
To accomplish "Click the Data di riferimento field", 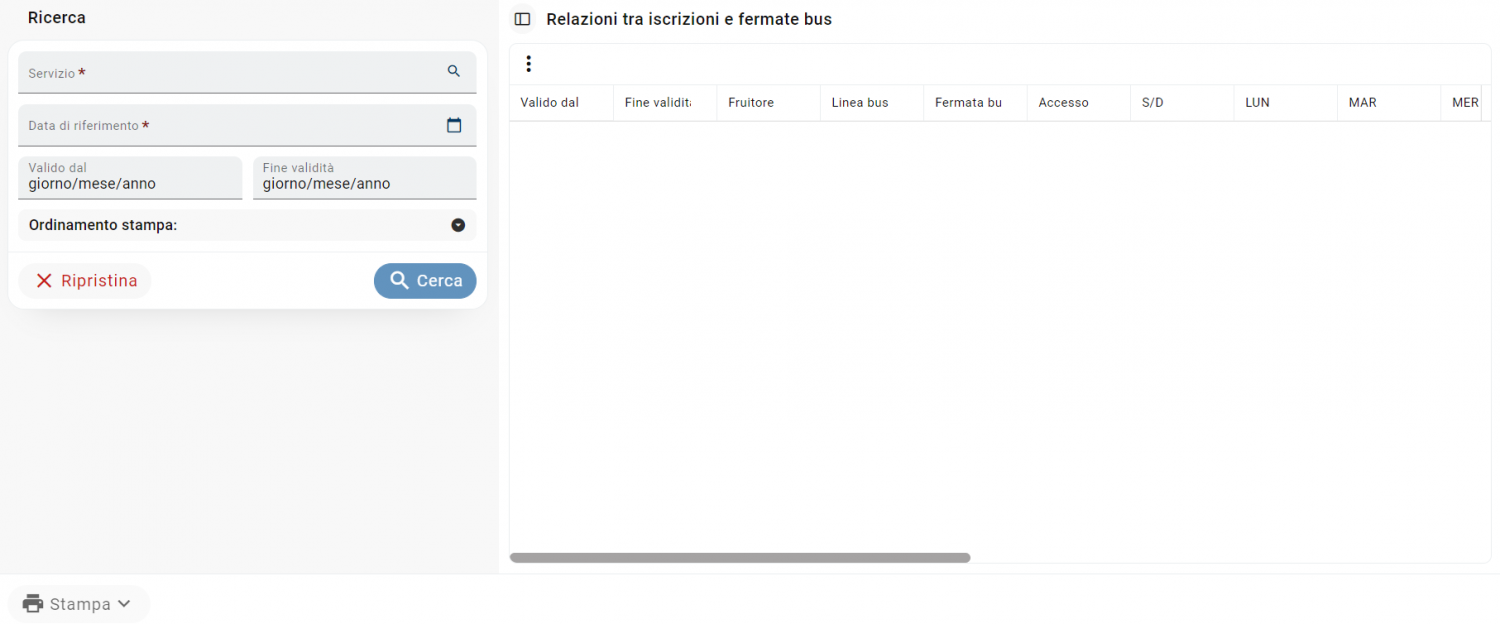I will (x=230, y=126).
